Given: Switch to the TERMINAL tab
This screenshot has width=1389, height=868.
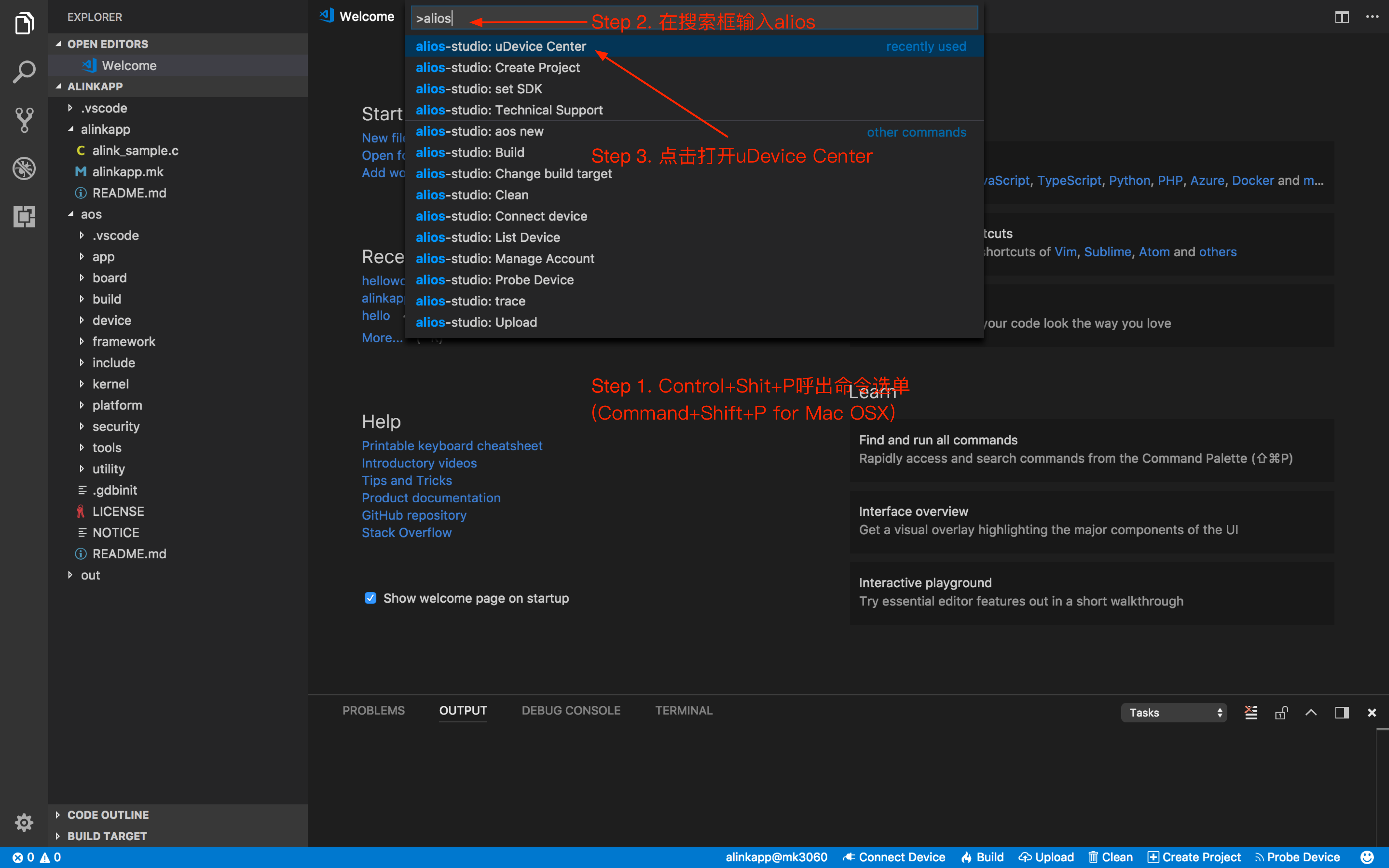Looking at the screenshot, I should (684, 710).
